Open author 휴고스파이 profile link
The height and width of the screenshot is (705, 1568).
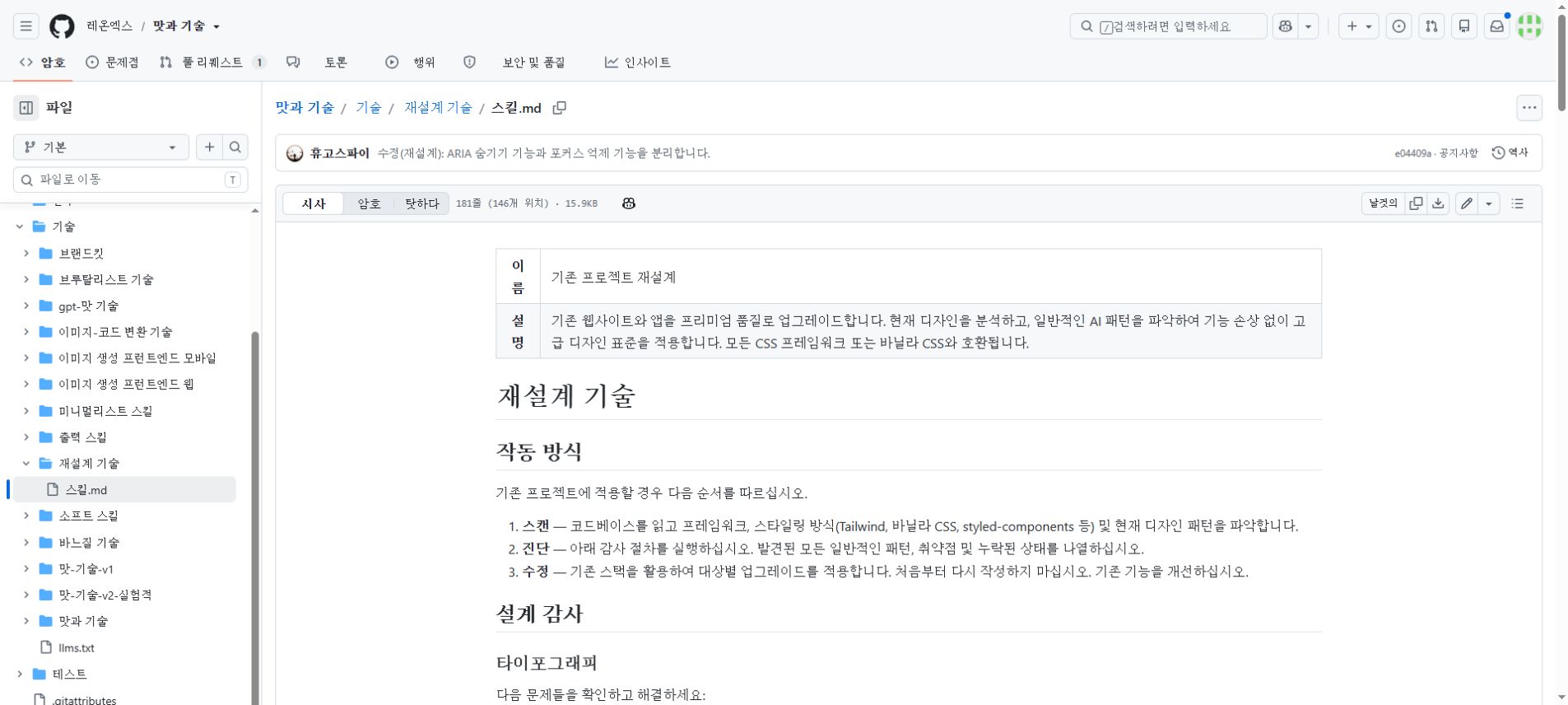tap(339, 153)
